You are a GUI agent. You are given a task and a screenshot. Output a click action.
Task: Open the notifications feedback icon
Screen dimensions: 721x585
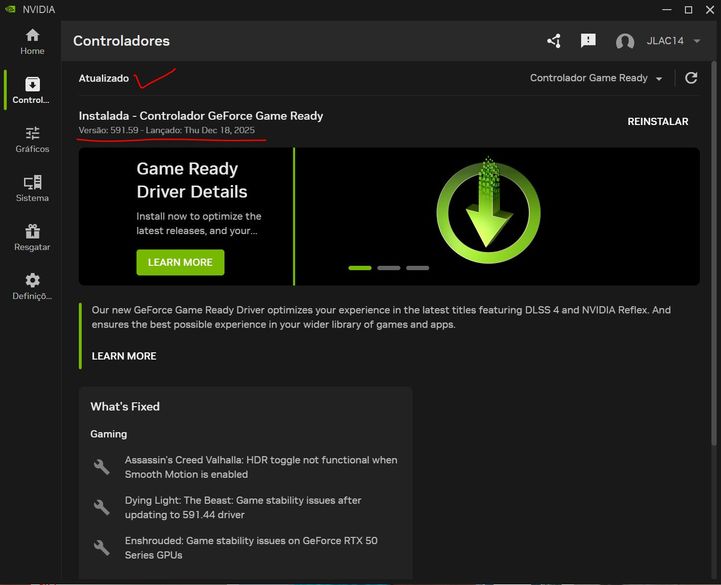click(x=588, y=41)
